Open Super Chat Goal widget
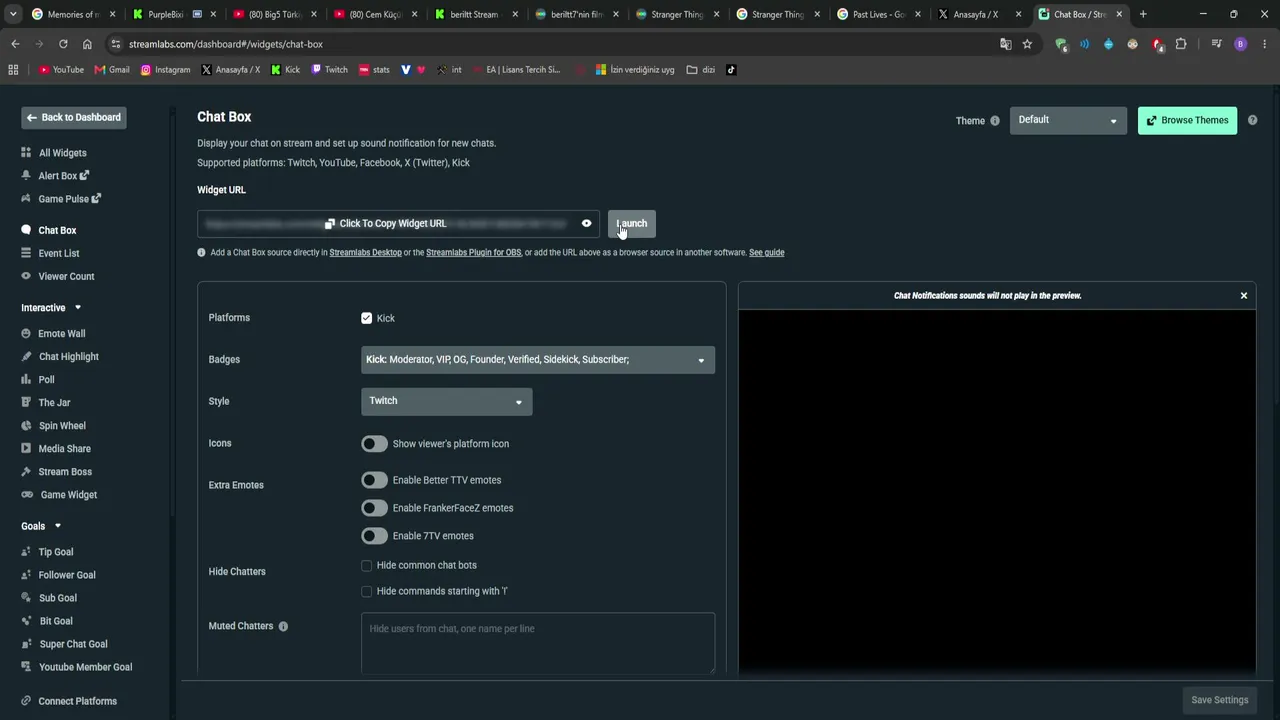The width and height of the screenshot is (1280, 720). (x=64, y=644)
